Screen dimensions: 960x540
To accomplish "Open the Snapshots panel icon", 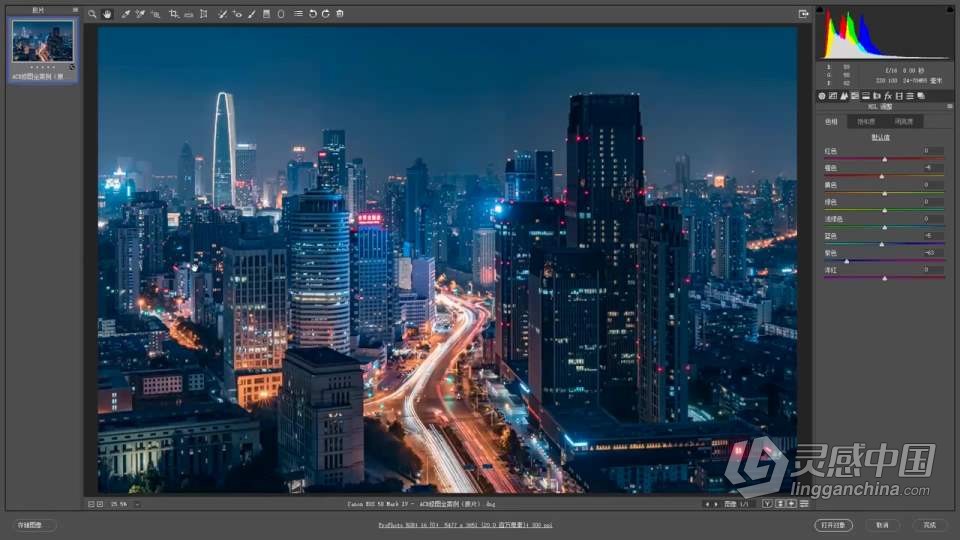I will pyautogui.click(x=921, y=96).
